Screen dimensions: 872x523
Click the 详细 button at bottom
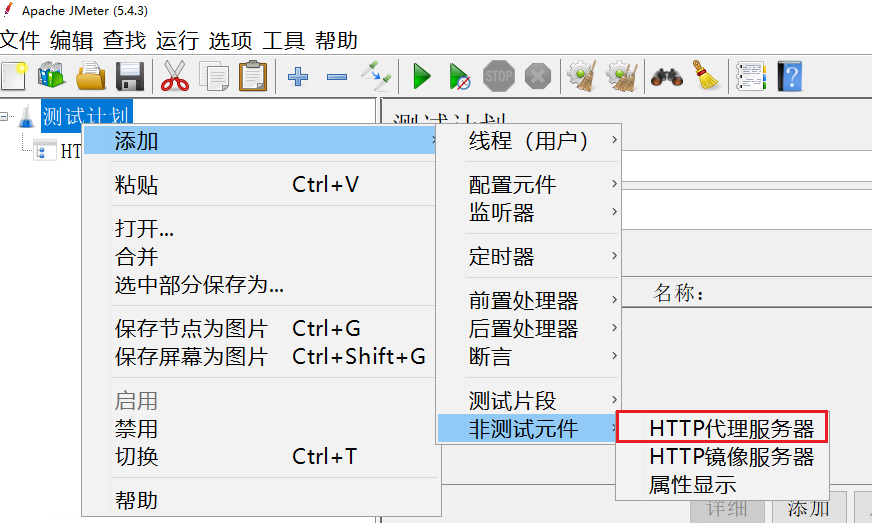point(727,507)
